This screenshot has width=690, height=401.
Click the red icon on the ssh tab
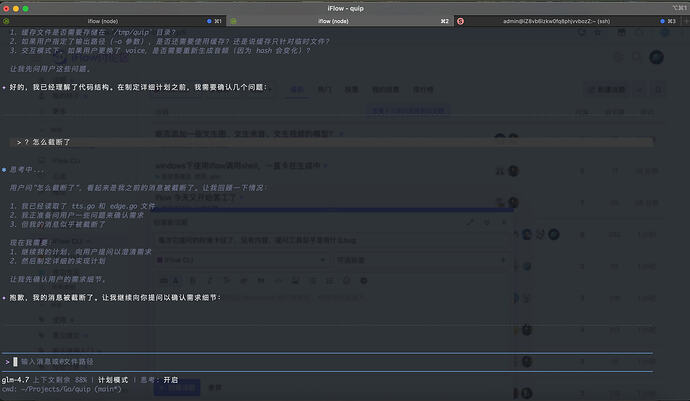460,20
